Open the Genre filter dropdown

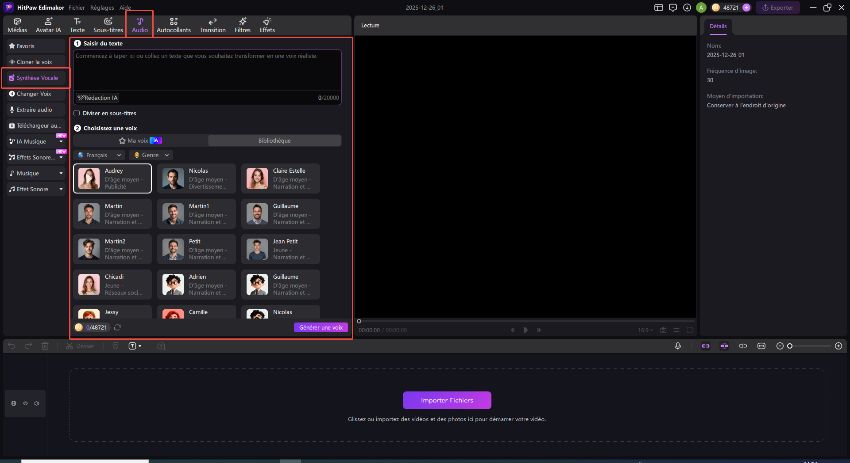(151, 155)
